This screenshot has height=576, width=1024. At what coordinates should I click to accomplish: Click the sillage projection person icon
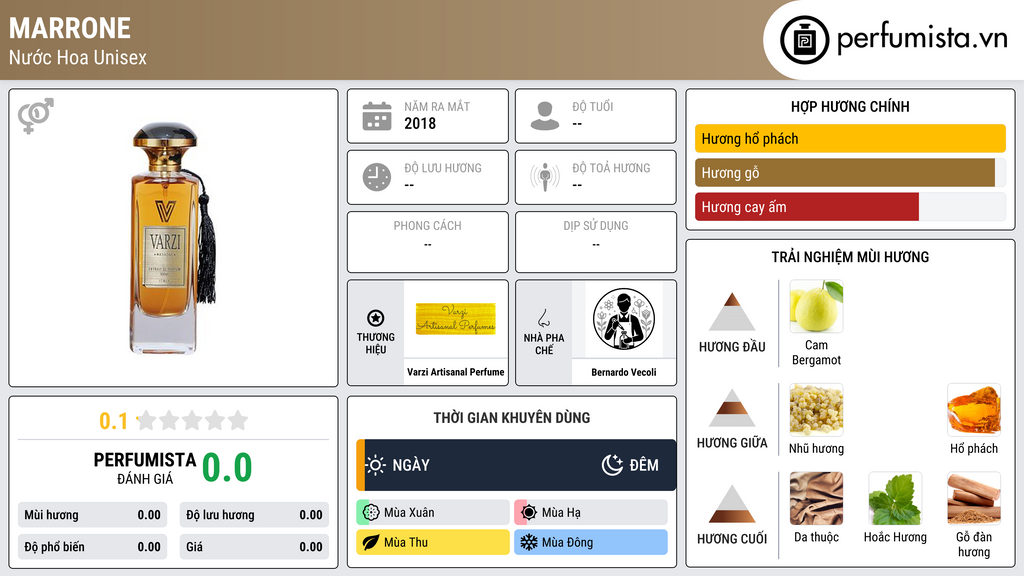pos(545,177)
